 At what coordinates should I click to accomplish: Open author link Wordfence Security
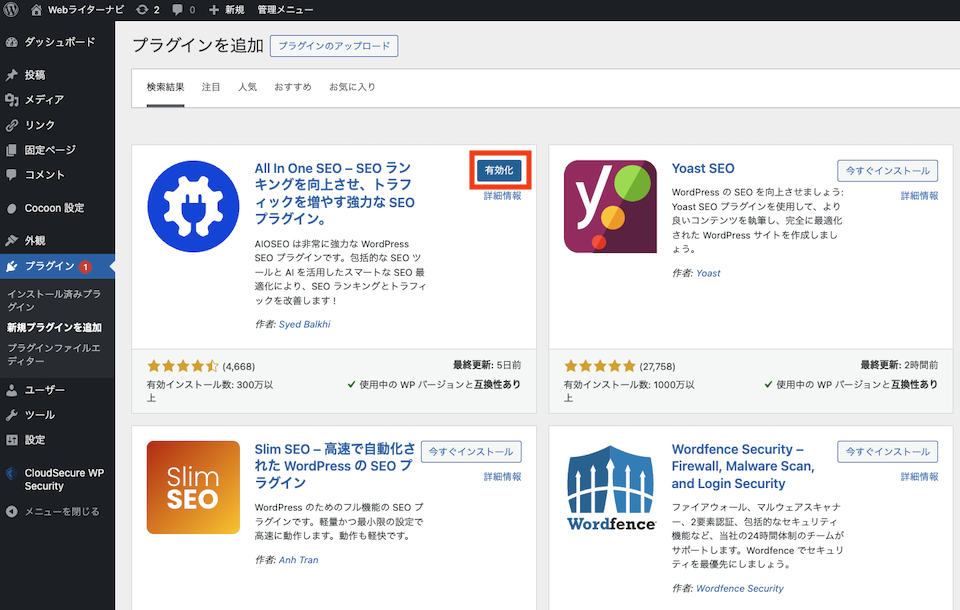pyautogui.click(x=740, y=589)
